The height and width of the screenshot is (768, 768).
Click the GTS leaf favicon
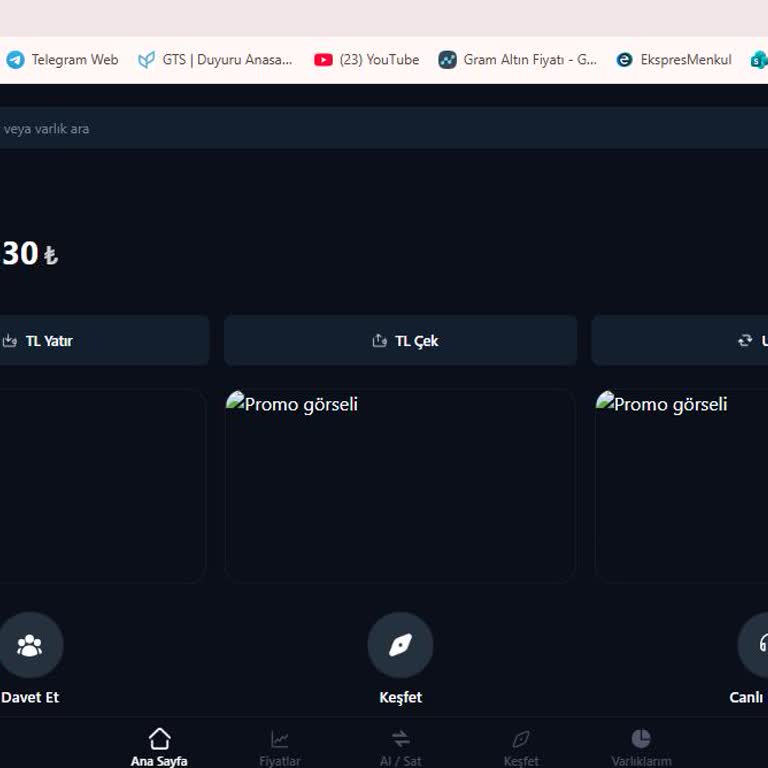pos(146,60)
